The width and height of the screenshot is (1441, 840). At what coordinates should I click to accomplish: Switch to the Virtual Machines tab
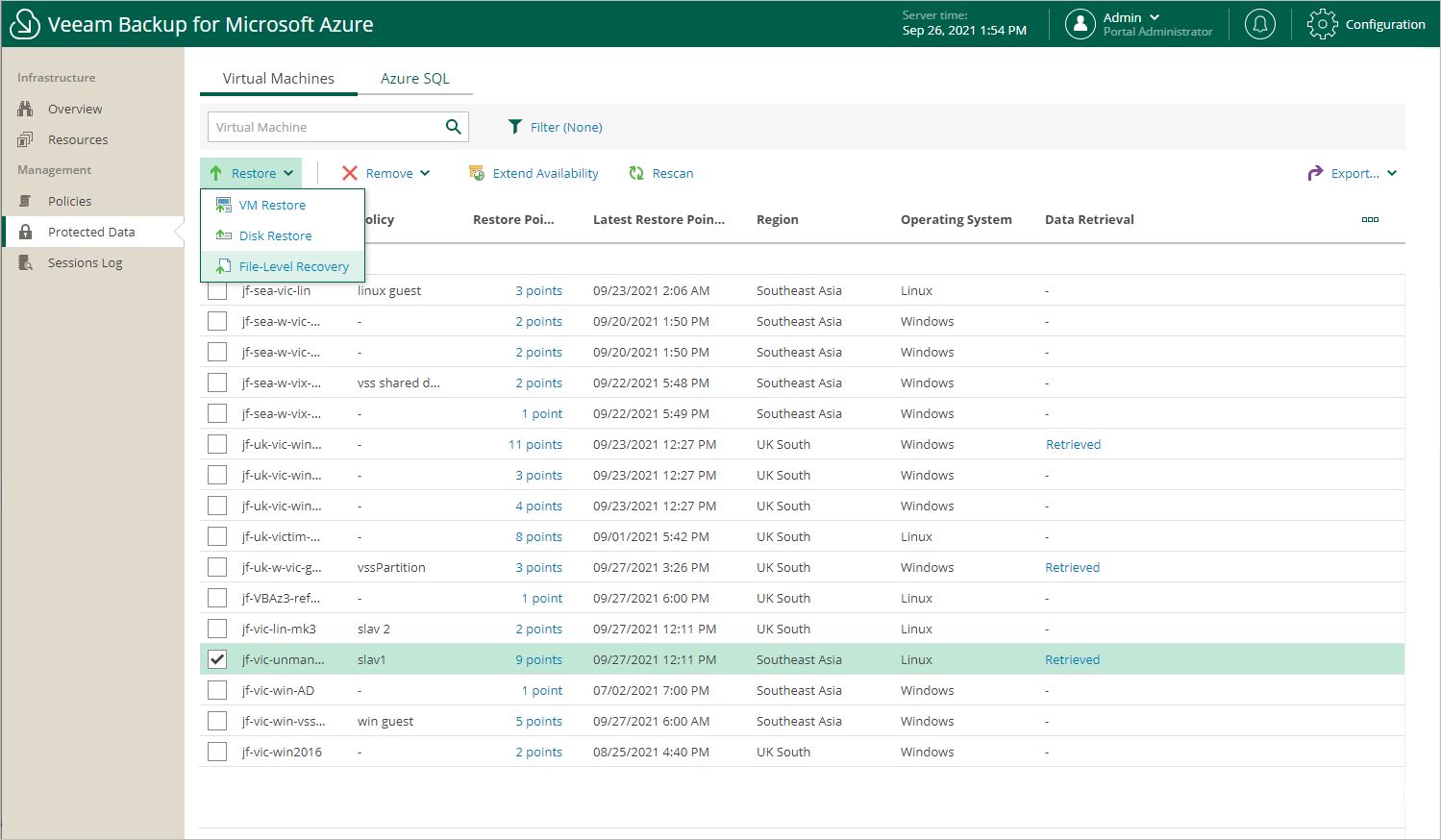[x=279, y=79]
